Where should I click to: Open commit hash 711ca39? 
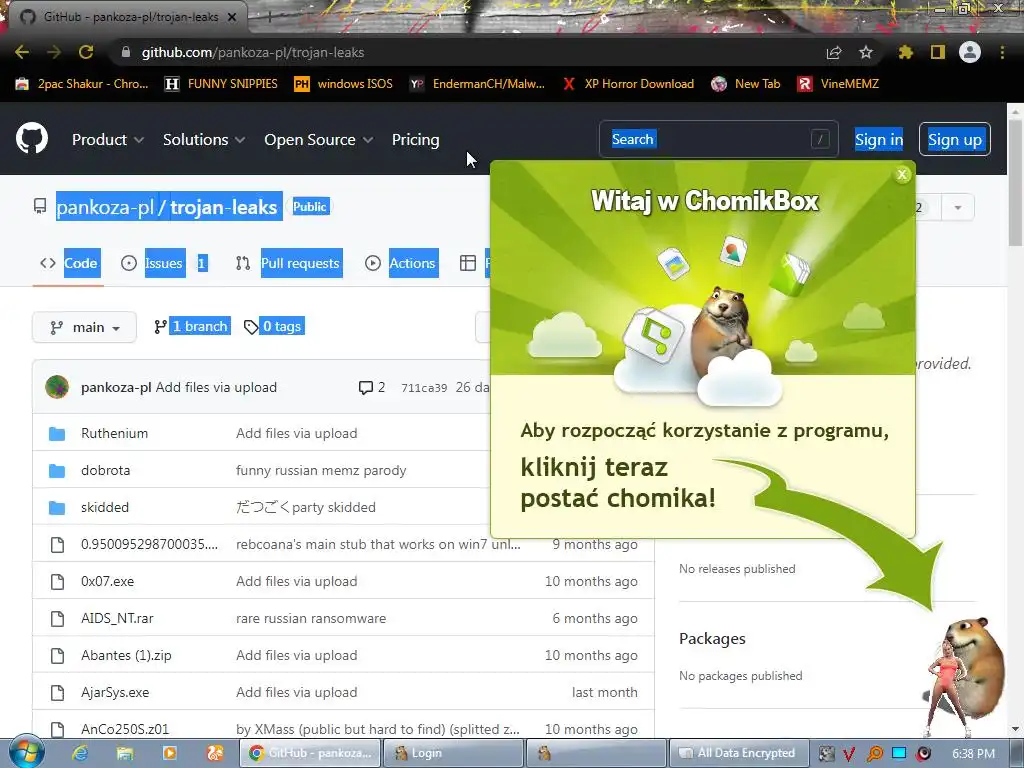coord(424,388)
